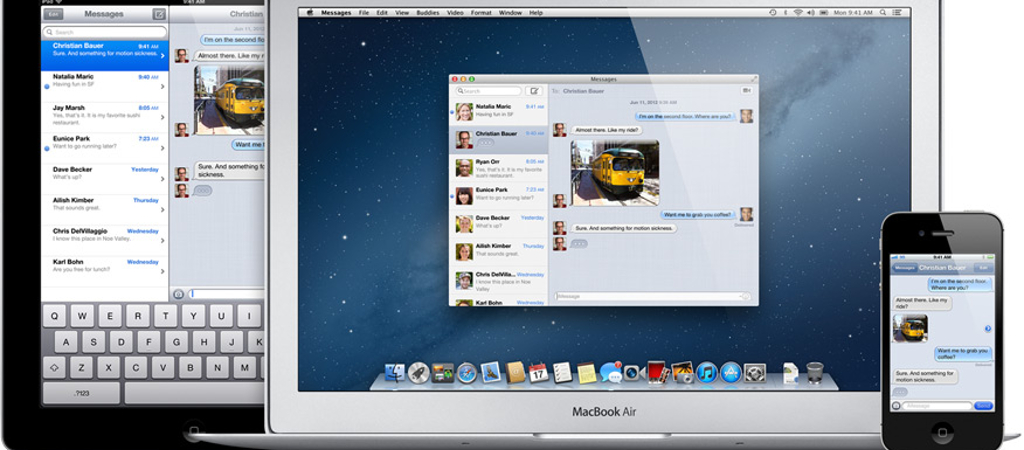This screenshot has width=1024, height=450.
Task: Open the Messages menu in menu bar
Action: [336, 12]
